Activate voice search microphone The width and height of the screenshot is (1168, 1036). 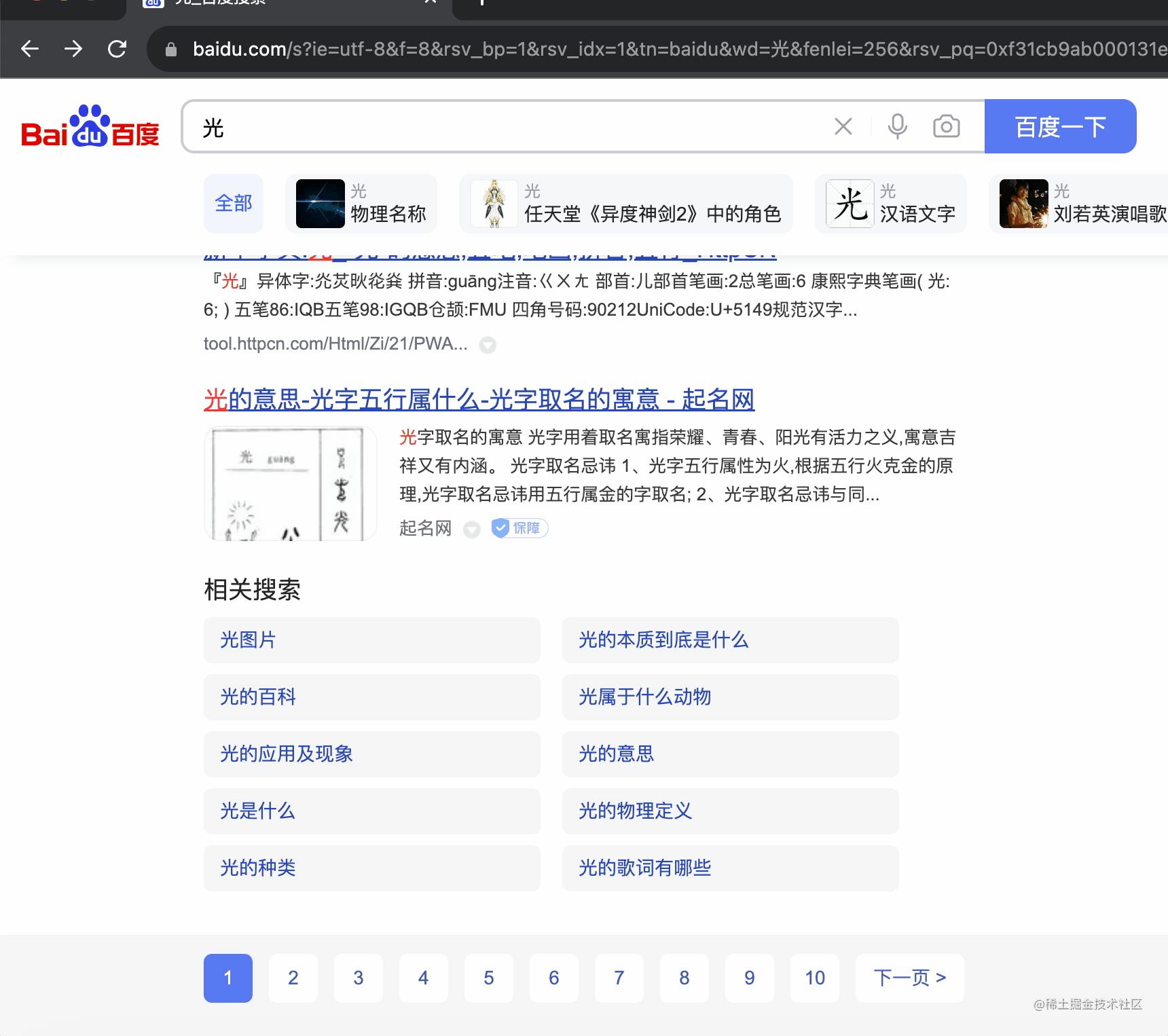(x=898, y=126)
